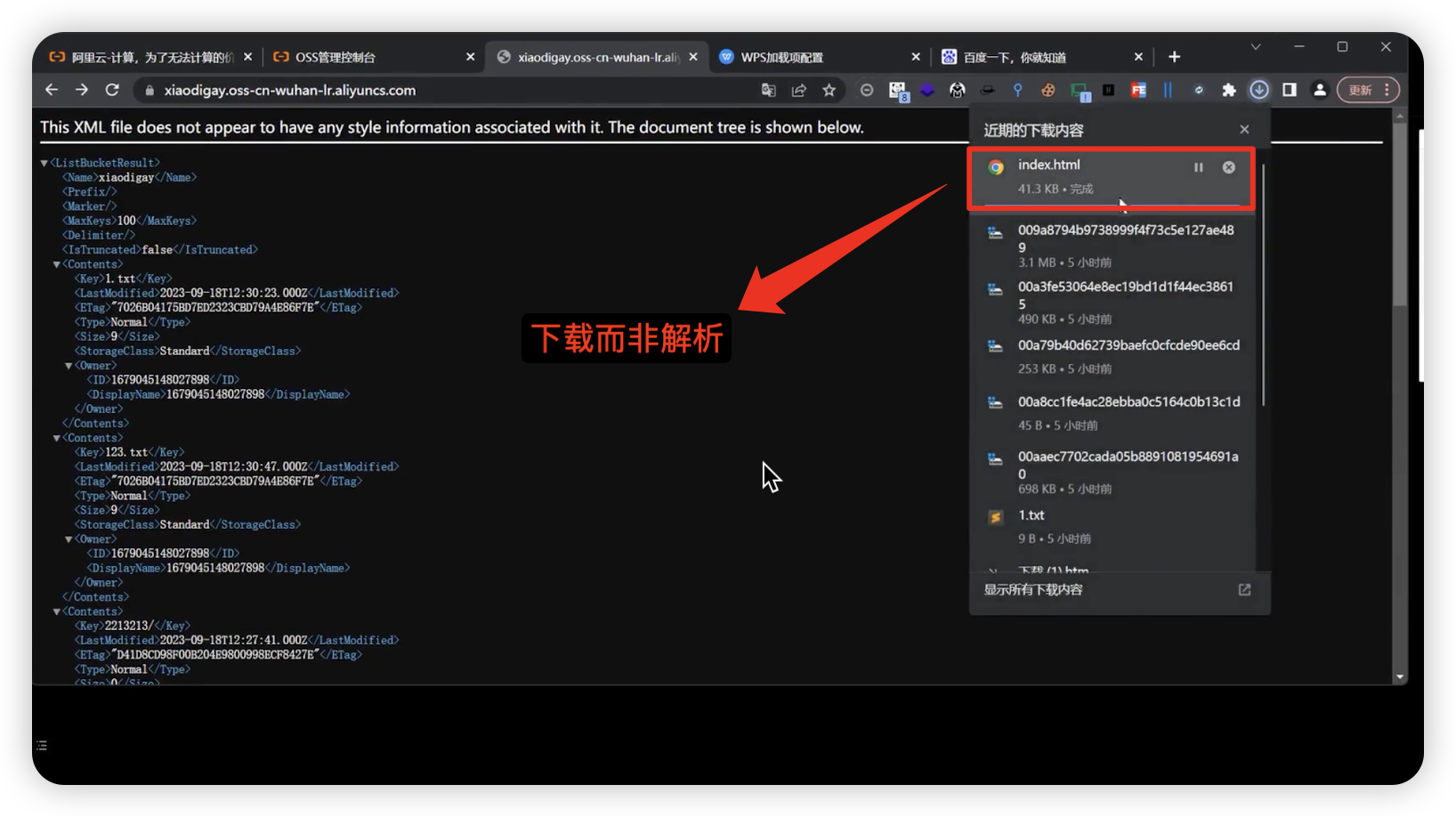Pause the index.html download
Viewport: 1456px width, 817px height.
(x=1199, y=167)
